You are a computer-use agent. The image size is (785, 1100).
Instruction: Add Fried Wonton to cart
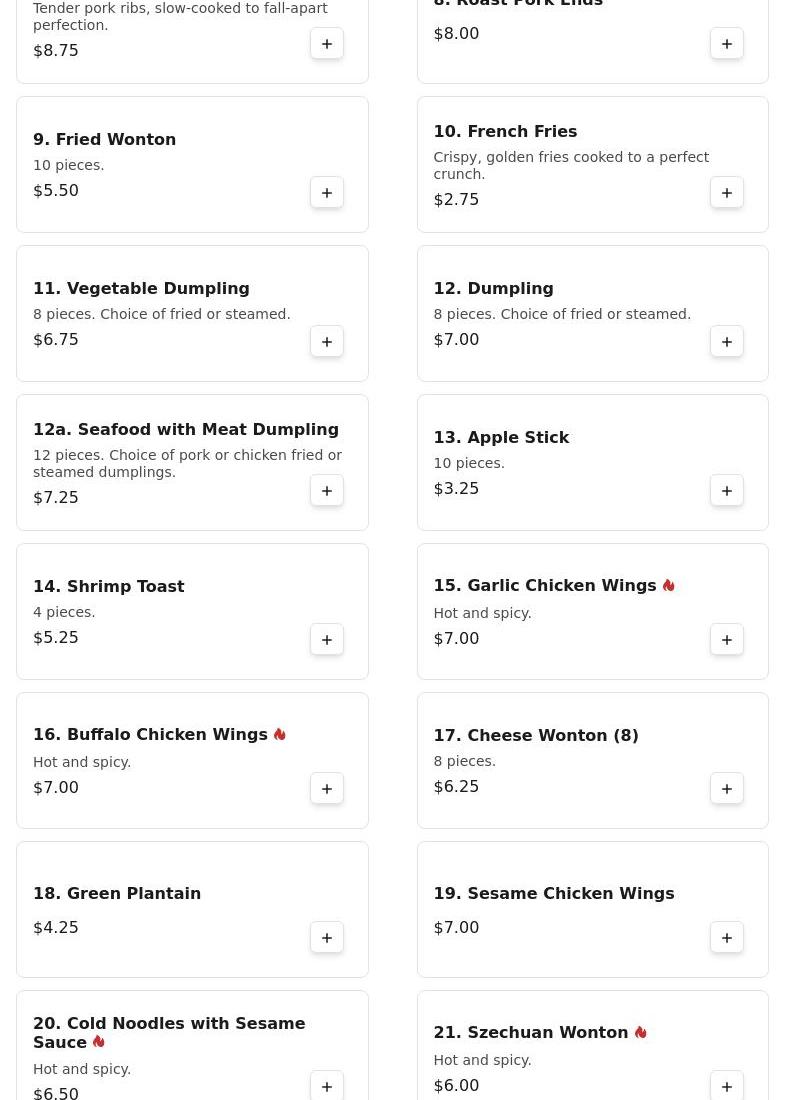(327, 193)
